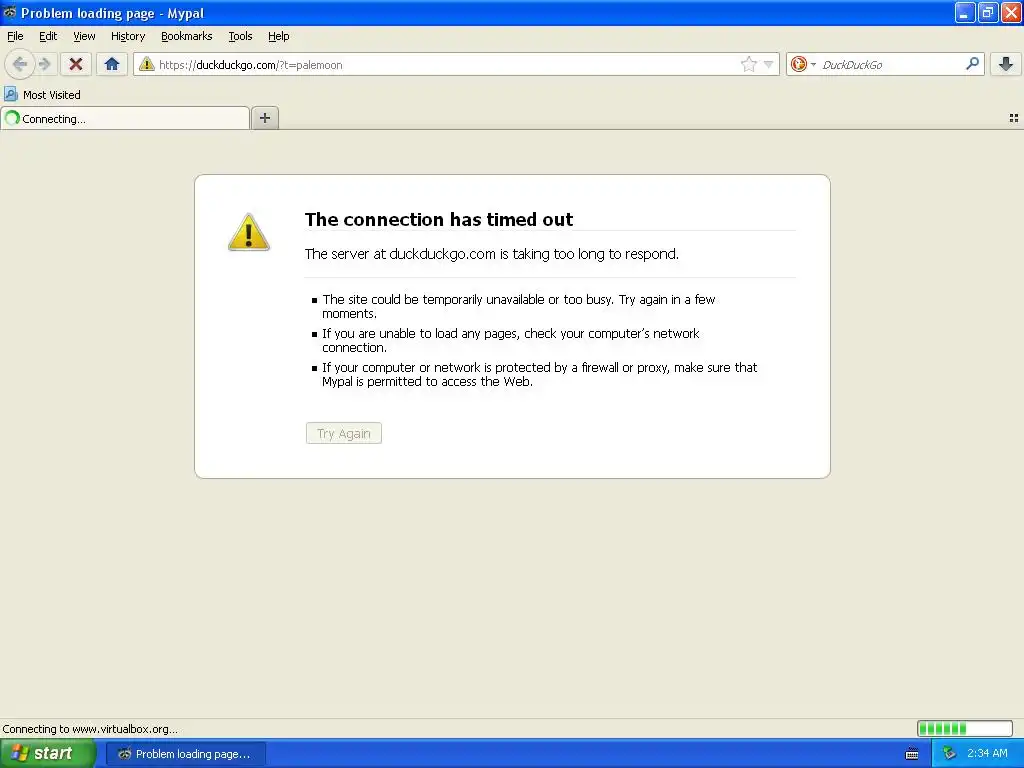Click the text about duckduckgo.com taking too long
Screen dimensions: 1024x768
tap(492, 254)
